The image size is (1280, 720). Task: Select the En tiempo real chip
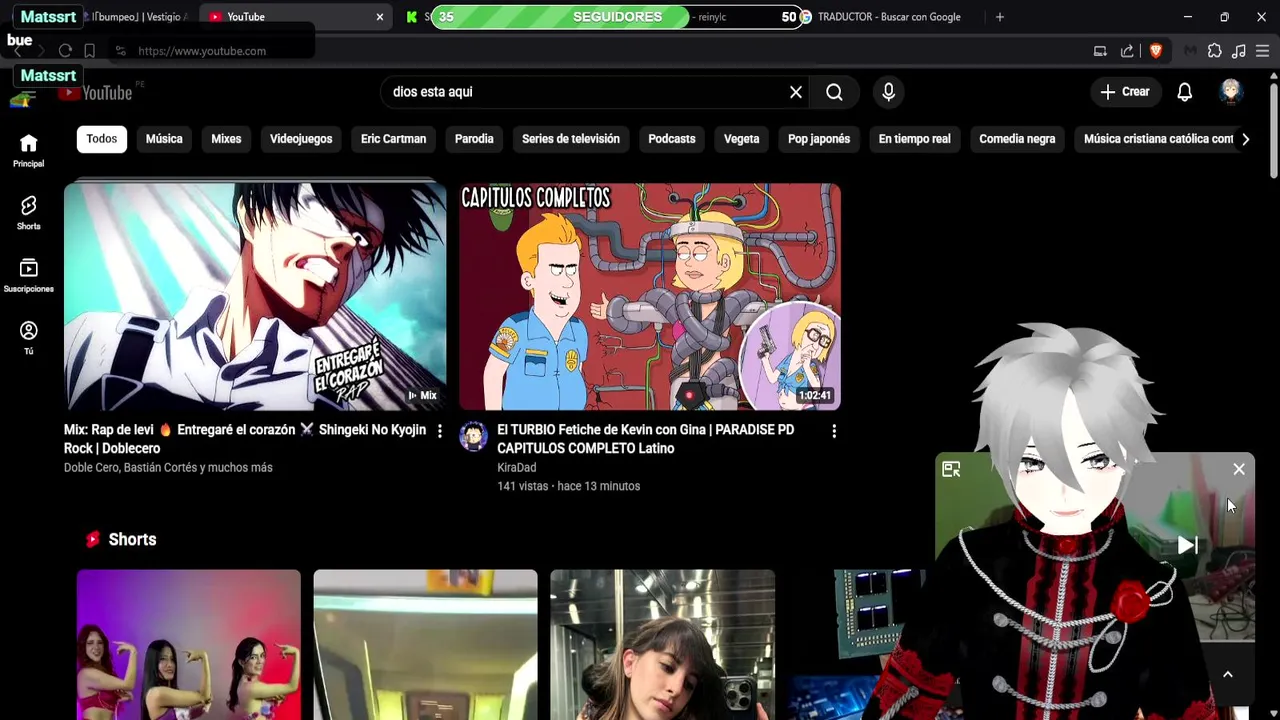pyautogui.click(x=914, y=139)
